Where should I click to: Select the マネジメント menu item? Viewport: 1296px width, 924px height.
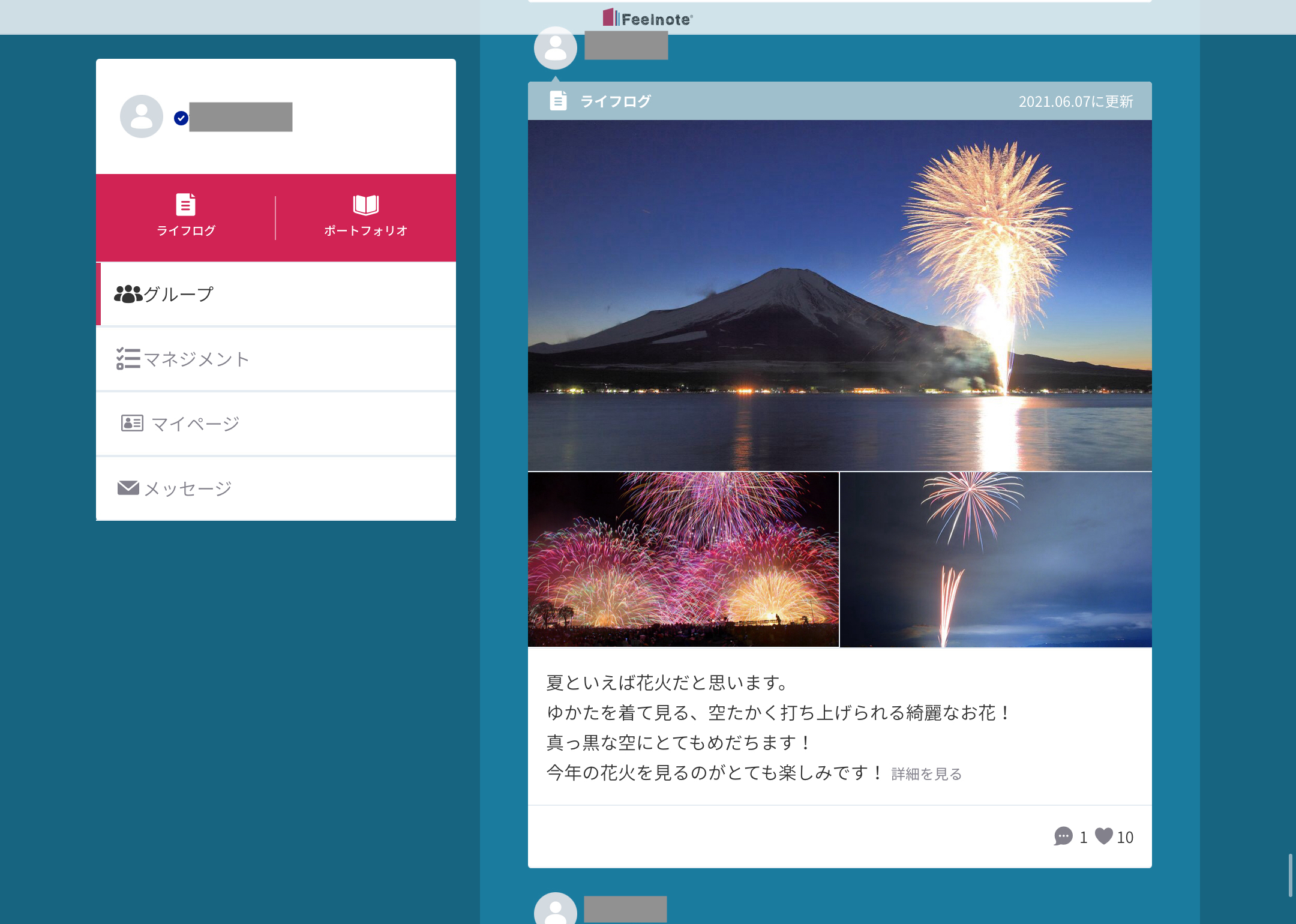click(276, 359)
